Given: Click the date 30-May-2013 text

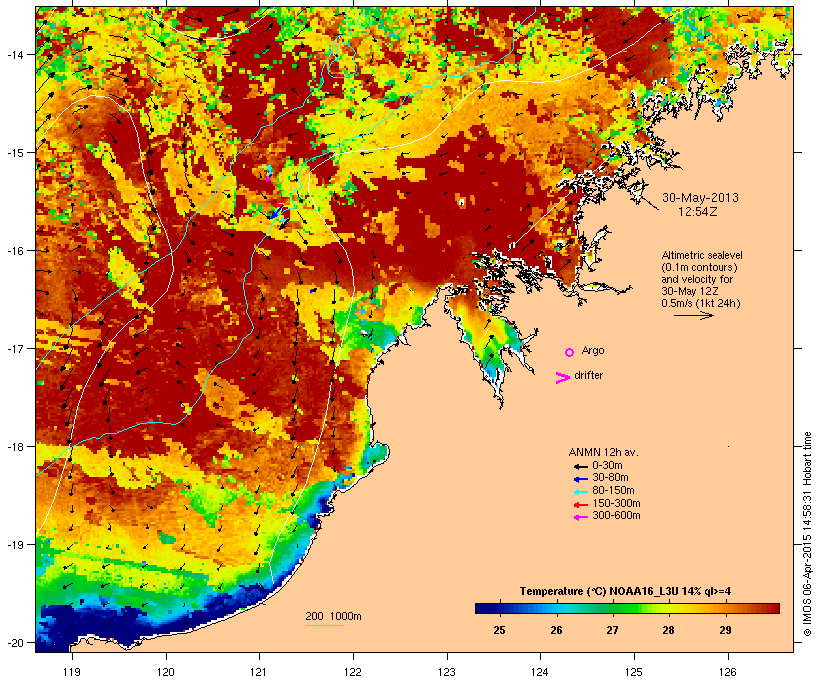Looking at the screenshot, I should click(x=700, y=198).
